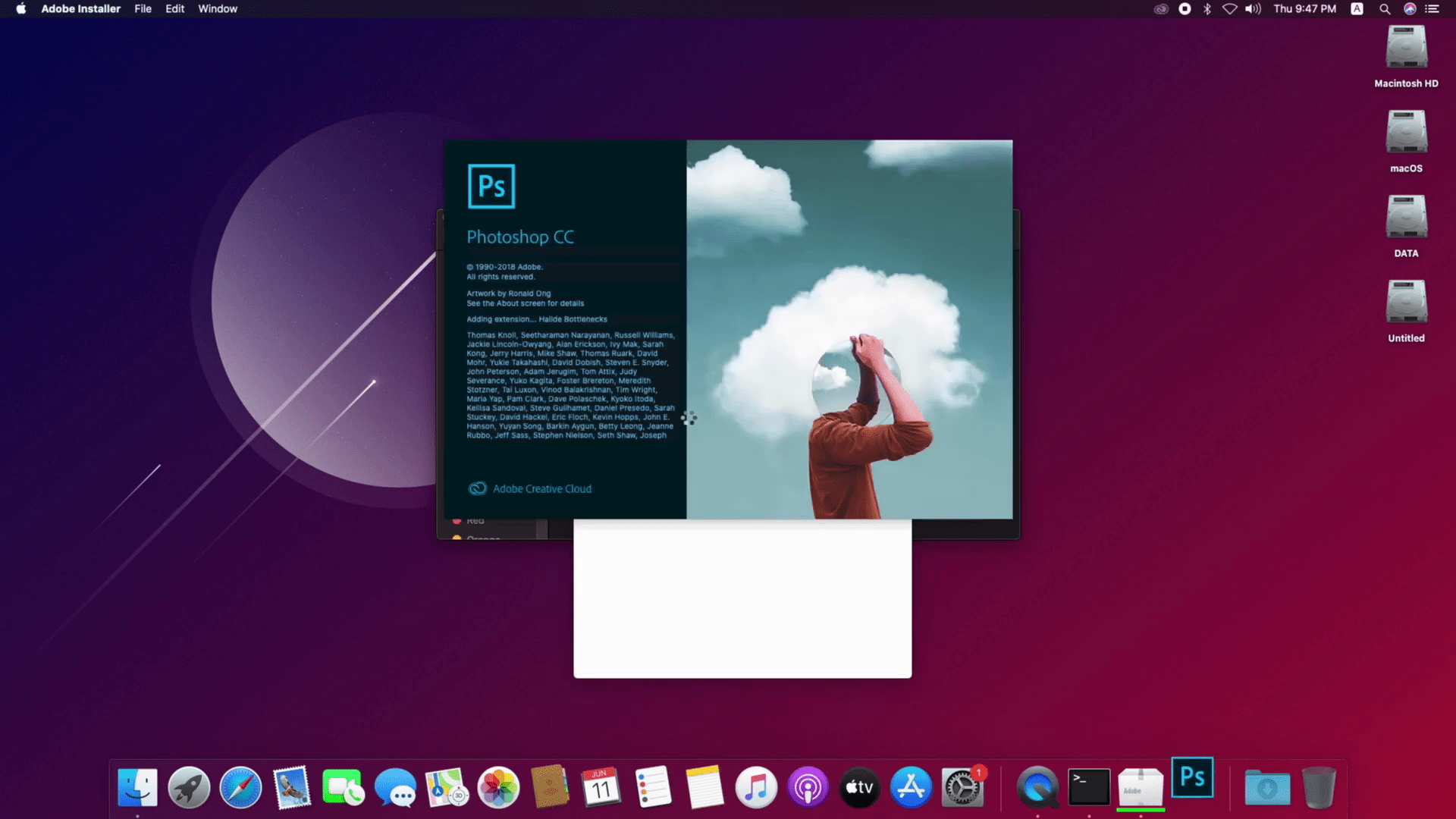Open Apple TV from the Dock

859,787
